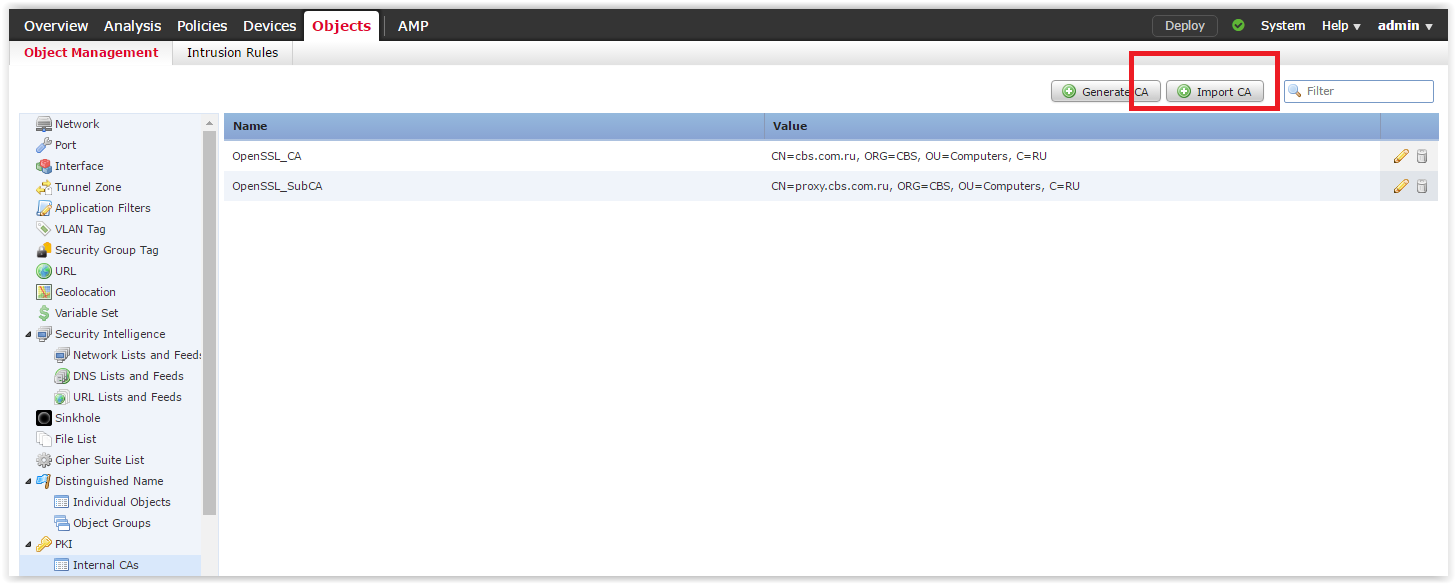Screen dimensions: 1456x584
Task: Click the green deployment status check icon
Action: pyautogui.click(x=1238, y=26)
